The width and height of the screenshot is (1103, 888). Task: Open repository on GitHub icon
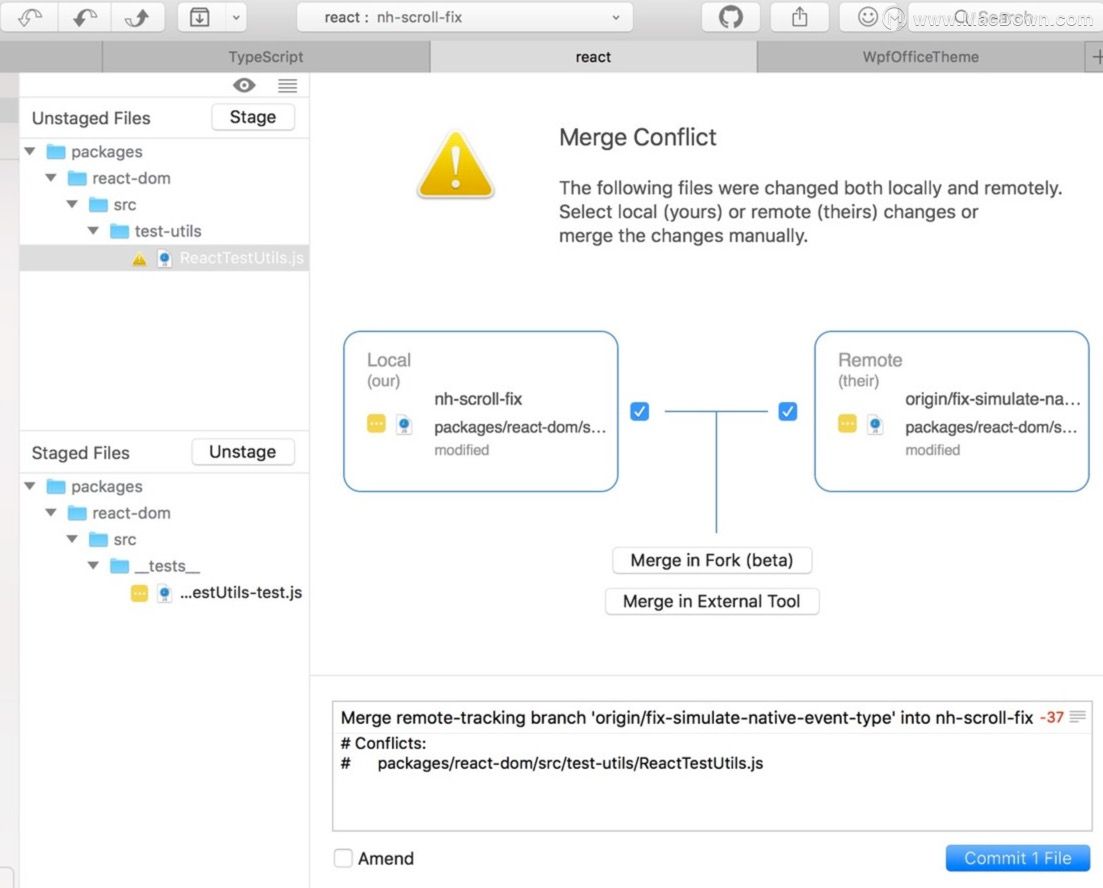[731, 17]
